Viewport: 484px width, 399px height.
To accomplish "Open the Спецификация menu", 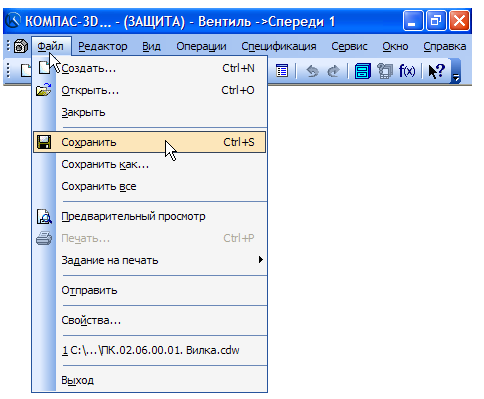I will coord(279,46).
